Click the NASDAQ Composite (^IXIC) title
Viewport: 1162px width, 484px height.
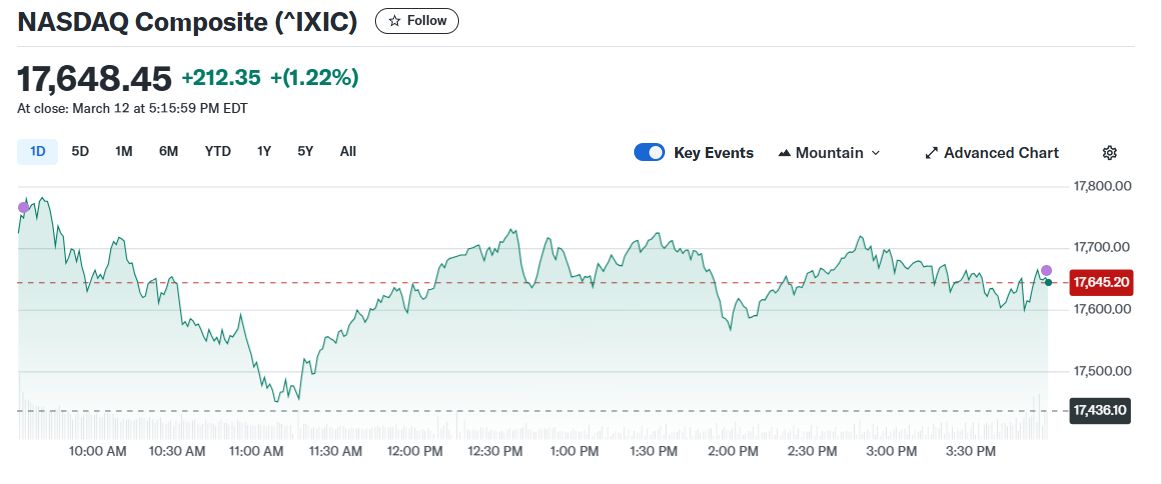point(187,21)
